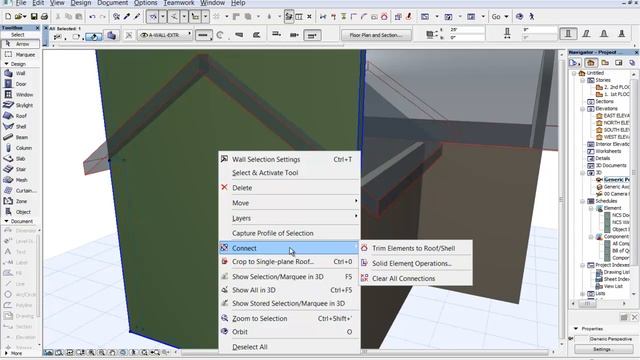Collapse the Document section in Toolbox

click(6, 221)
